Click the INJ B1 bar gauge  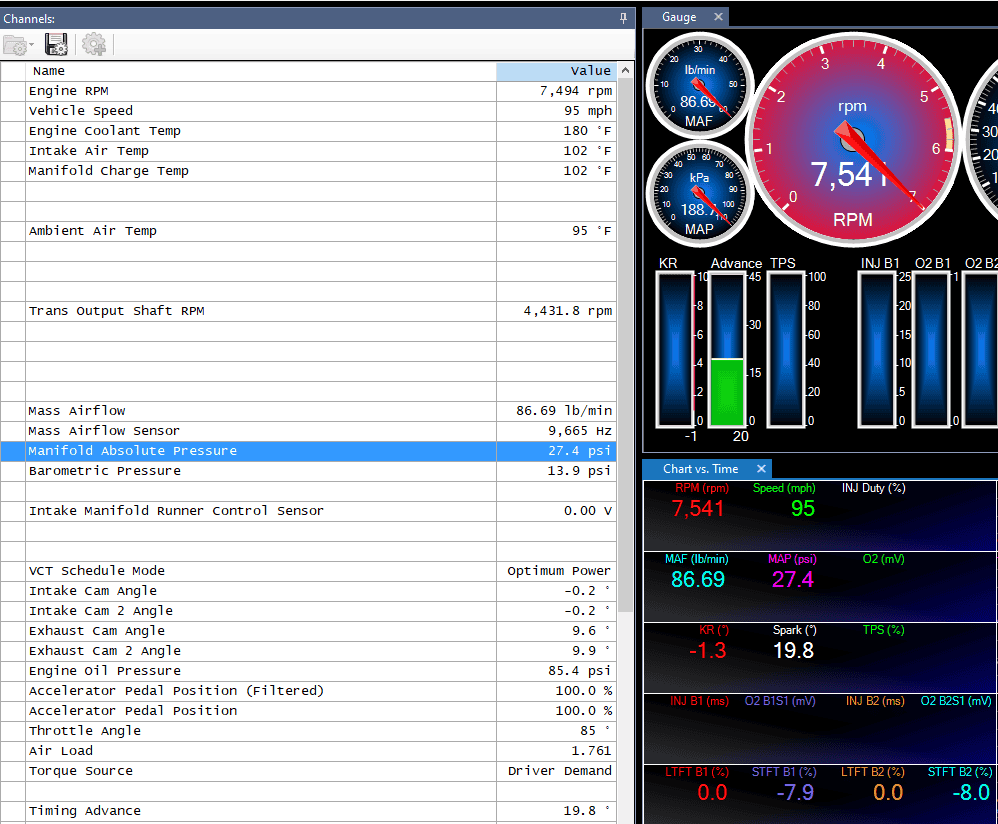click(x=877, y=349)
